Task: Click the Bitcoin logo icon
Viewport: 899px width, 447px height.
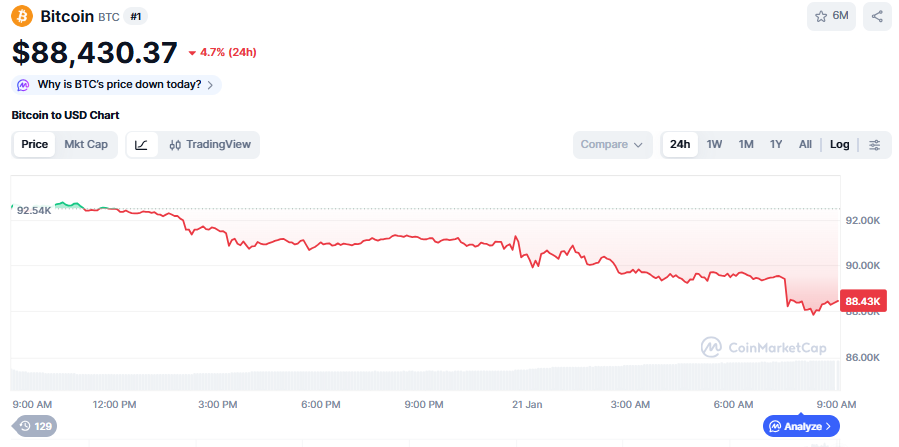Action: coord(22,16)
